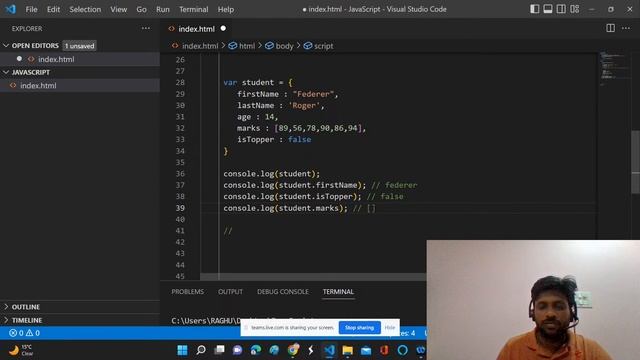Switch to the Problems tab
The width and height of the screenshot is (640, 360).
tap(187, 292)
